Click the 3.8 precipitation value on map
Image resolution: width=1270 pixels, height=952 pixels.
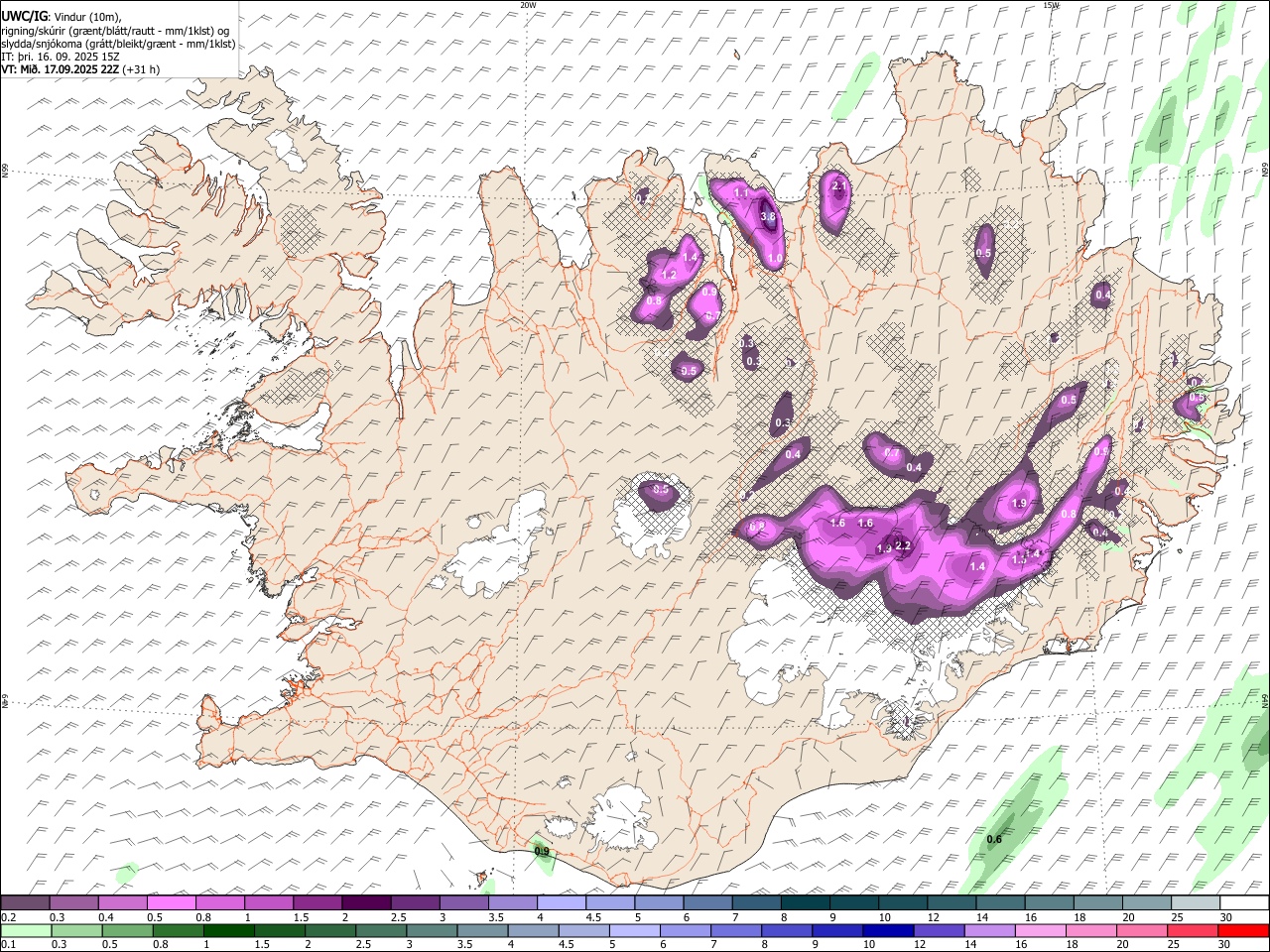[767, 216]
